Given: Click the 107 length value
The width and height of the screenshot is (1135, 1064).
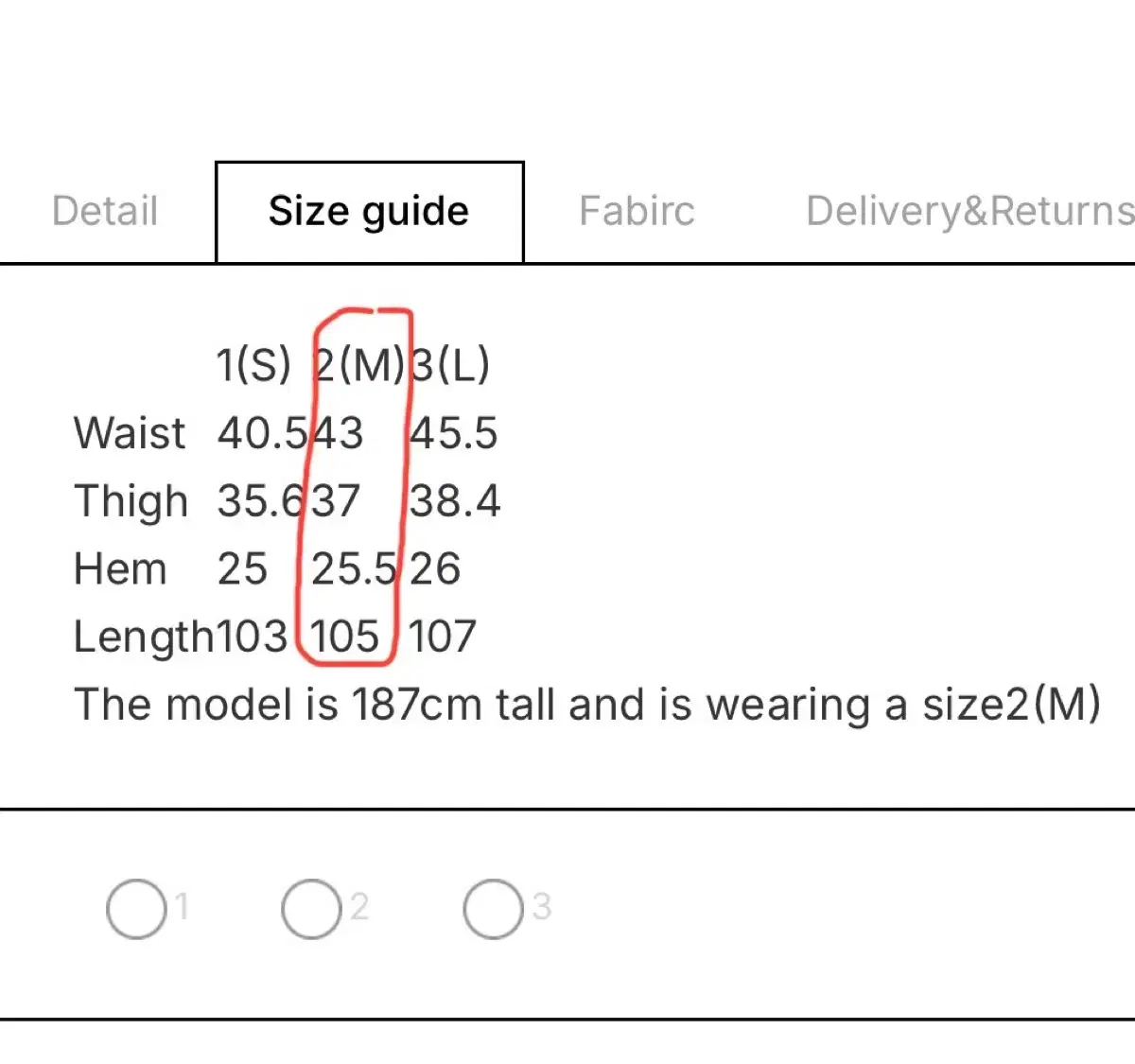Looking at the screenshot, I should click(x=442, y=637).
